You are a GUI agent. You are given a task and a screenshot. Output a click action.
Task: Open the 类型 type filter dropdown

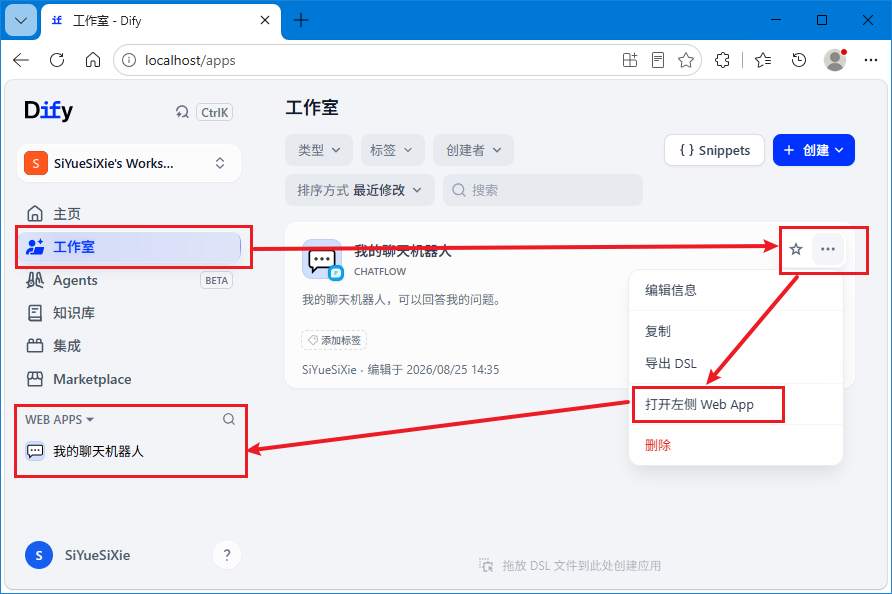tap(319, 150)
